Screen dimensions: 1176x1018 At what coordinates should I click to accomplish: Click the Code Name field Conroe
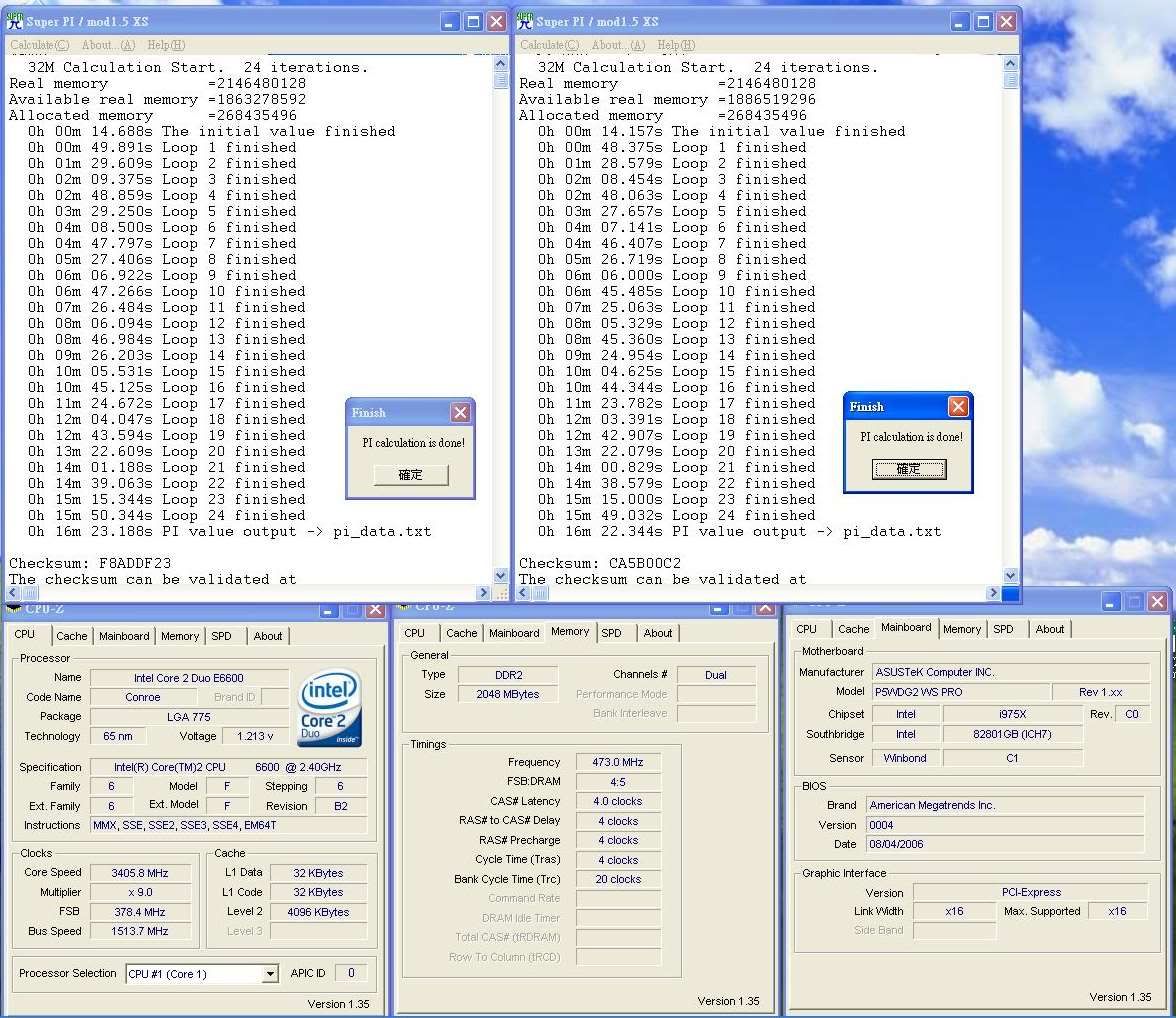point(142,697)
